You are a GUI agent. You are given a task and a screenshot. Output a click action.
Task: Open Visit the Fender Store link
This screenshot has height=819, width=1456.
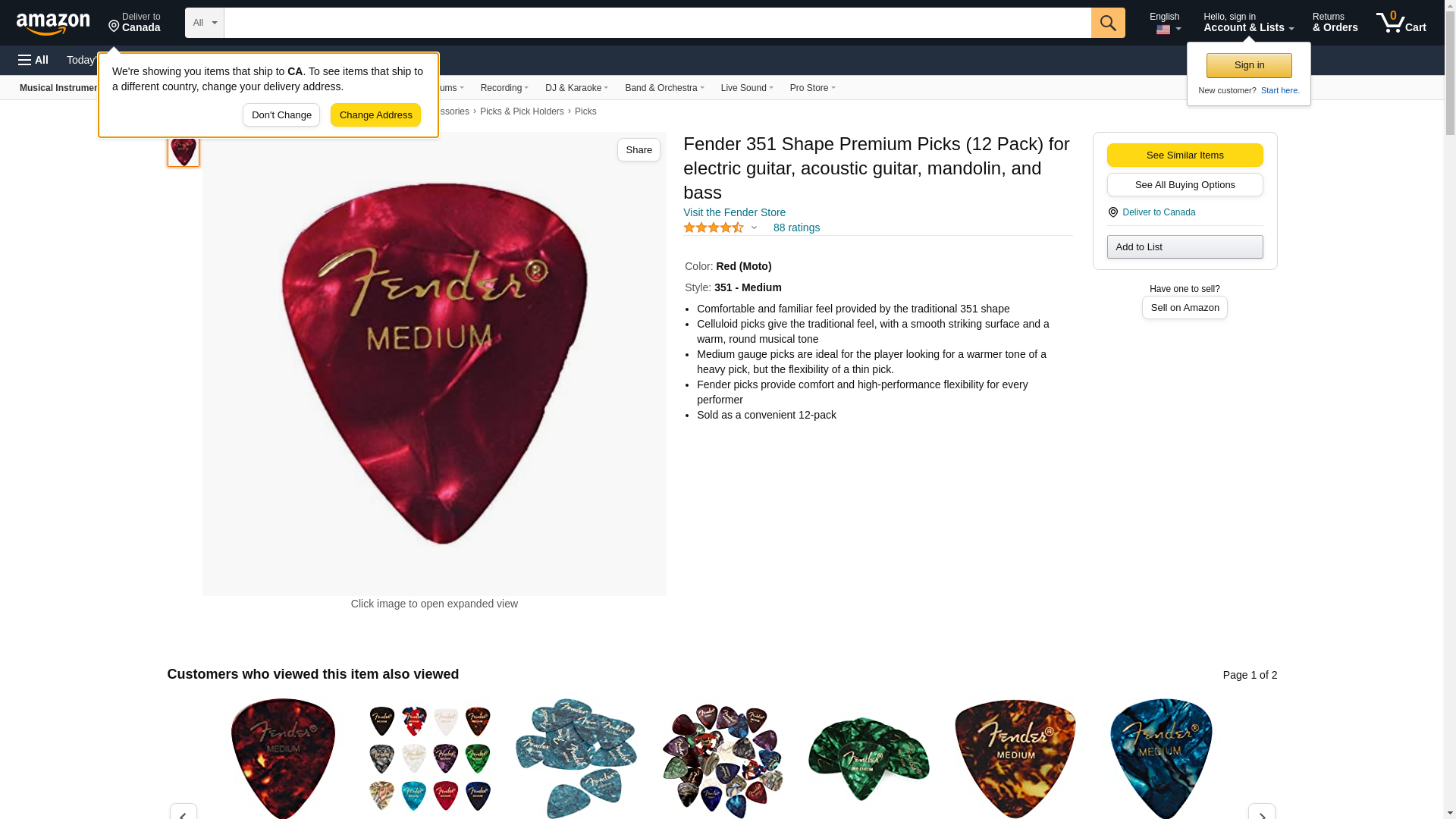(734, 212)
